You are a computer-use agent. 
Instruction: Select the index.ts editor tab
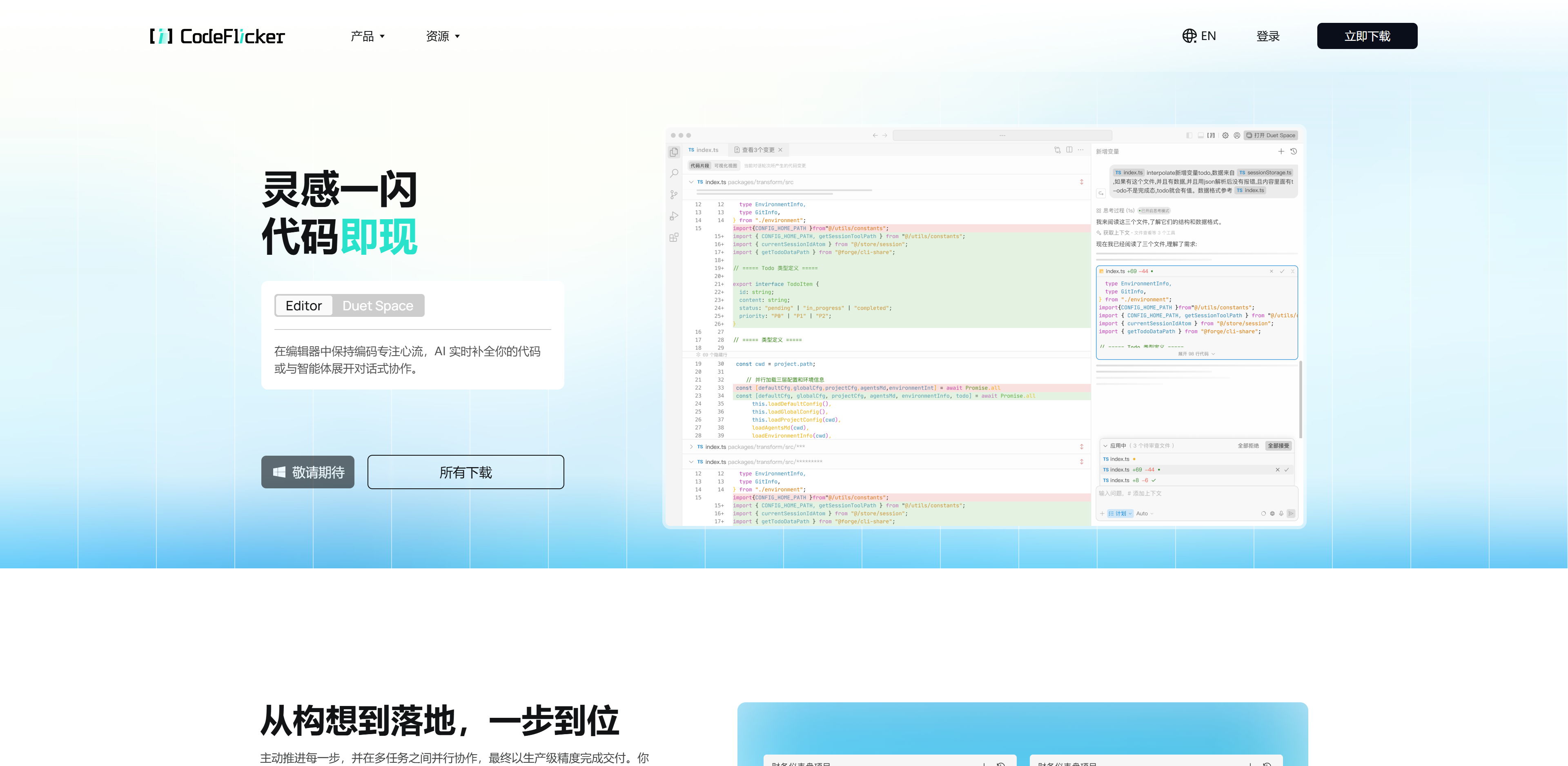click(704, 150)
